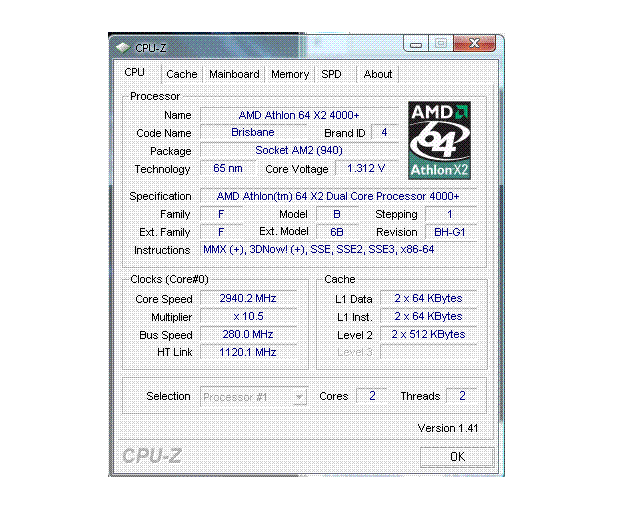Image resolution: width=640 pixels, height=512 pixels.
Task: Close the CPU-Z window
Action: [474, 43]
